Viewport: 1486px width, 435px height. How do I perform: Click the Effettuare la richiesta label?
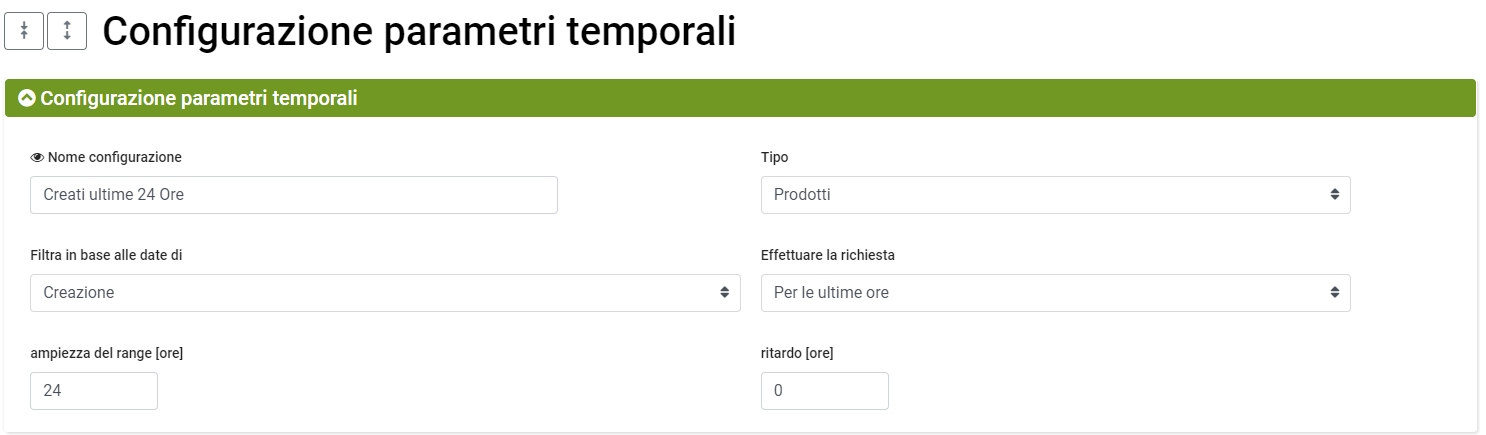coord(828,255)
